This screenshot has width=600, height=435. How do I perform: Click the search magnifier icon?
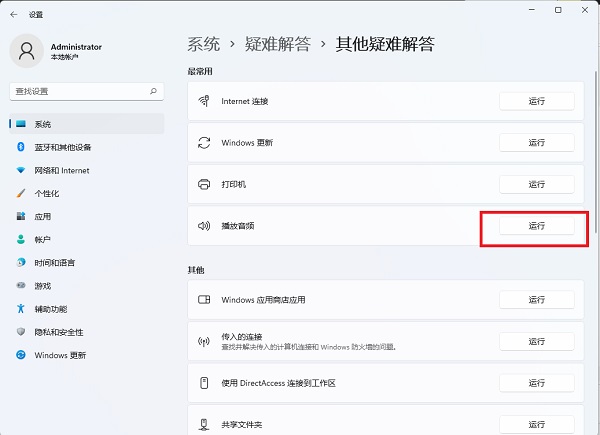153,91
